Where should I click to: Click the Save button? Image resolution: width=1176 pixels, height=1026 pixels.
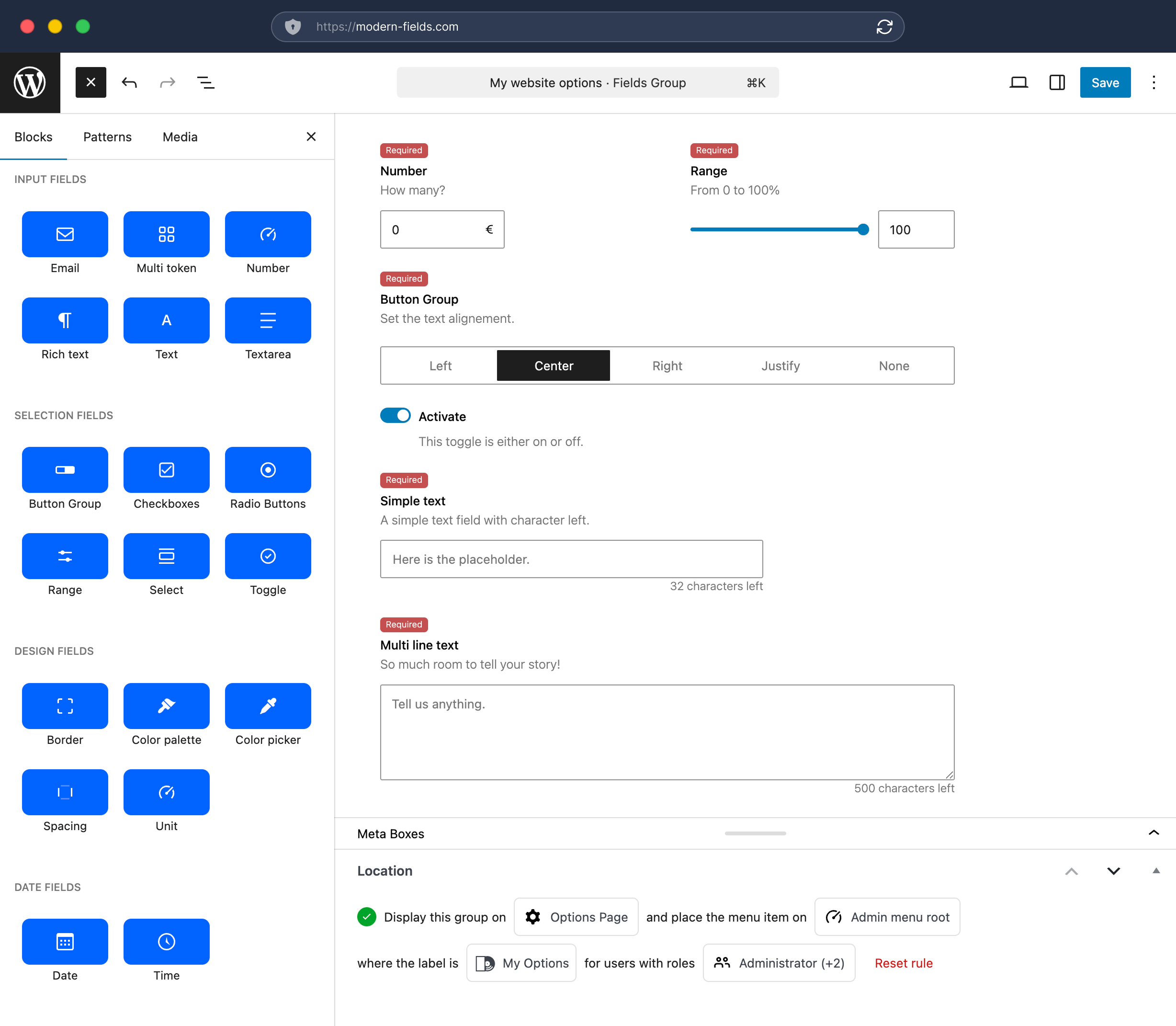[1105, 82]
